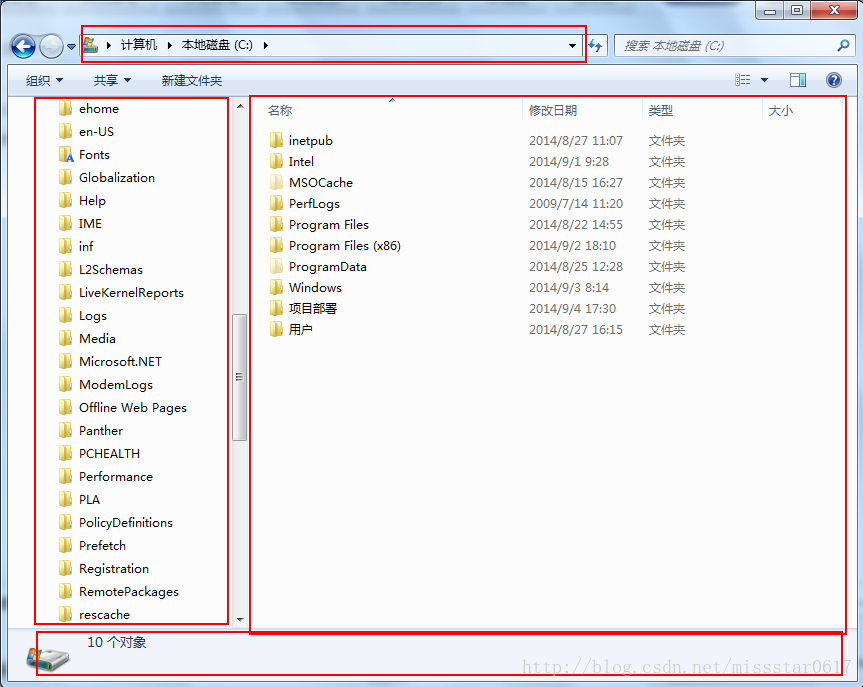
Task: Click the Fonts folder icon in tree
Action: click(x=65, y=155)
